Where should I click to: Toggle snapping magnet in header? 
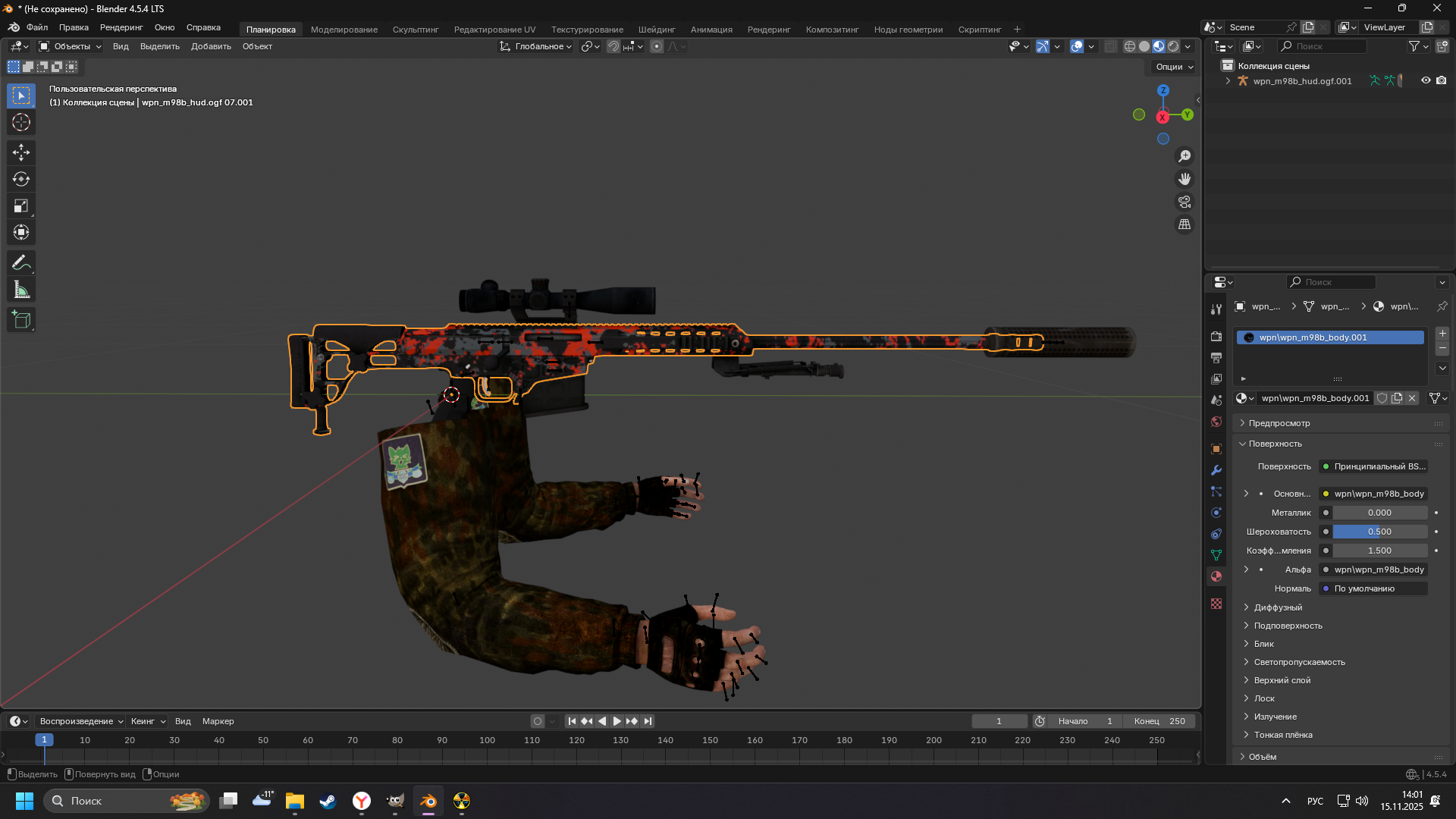tap(613, 46)
